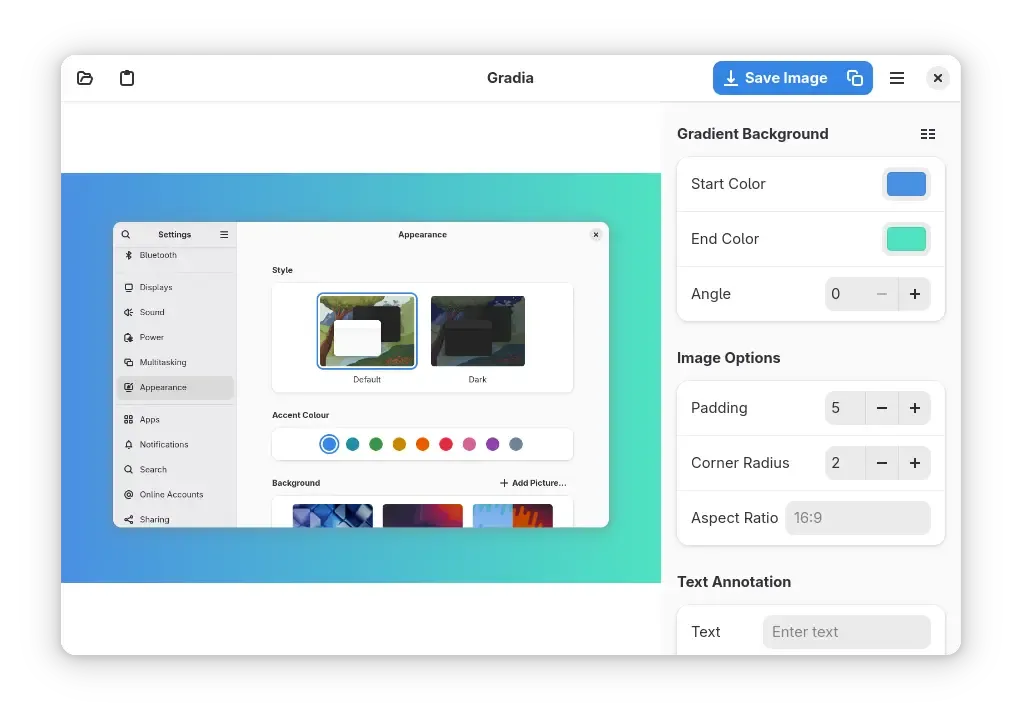The height and width of the screenshot is (722, 1022).
Task: Click the screenshot preview image
Action: click(x=360, y=377)
